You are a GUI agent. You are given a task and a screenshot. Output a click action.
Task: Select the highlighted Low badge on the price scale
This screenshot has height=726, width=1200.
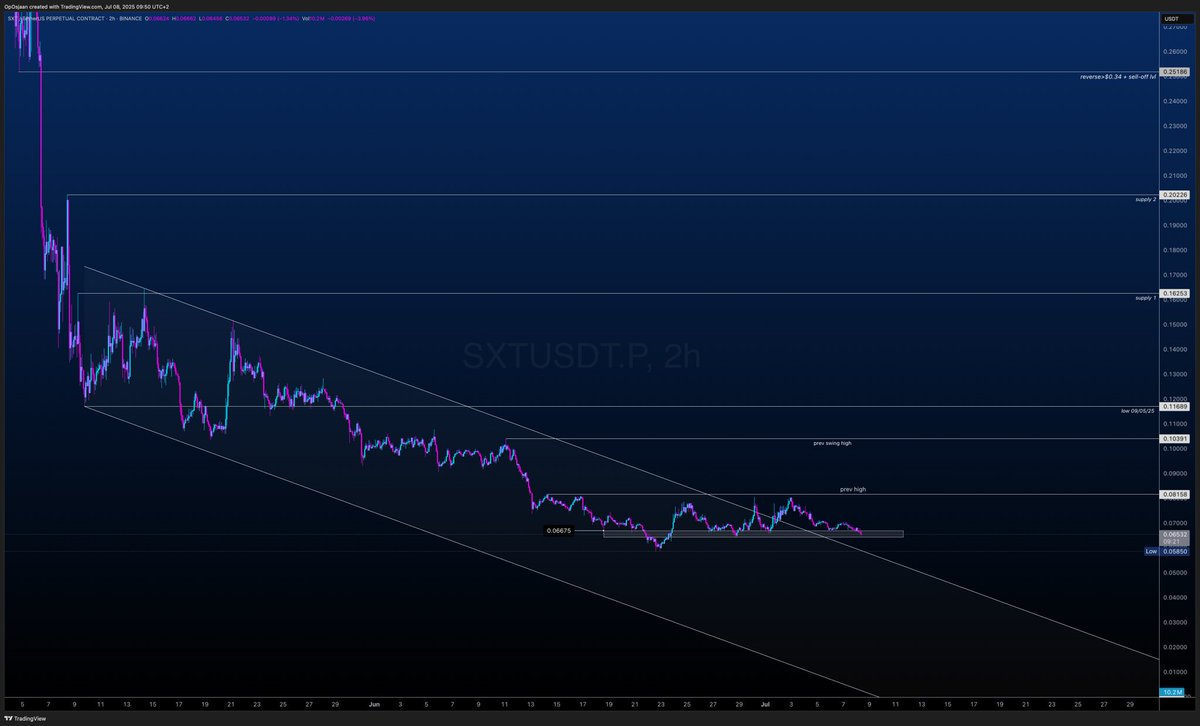click(1150, 551)
